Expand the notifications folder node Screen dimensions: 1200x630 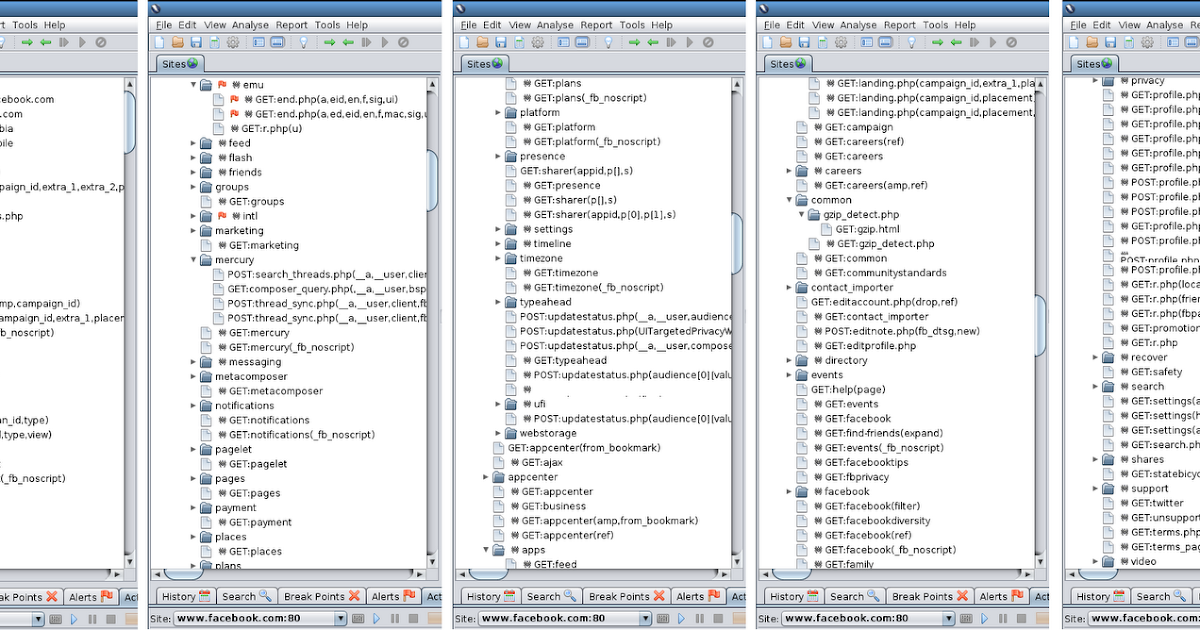(x=194, y=406)
